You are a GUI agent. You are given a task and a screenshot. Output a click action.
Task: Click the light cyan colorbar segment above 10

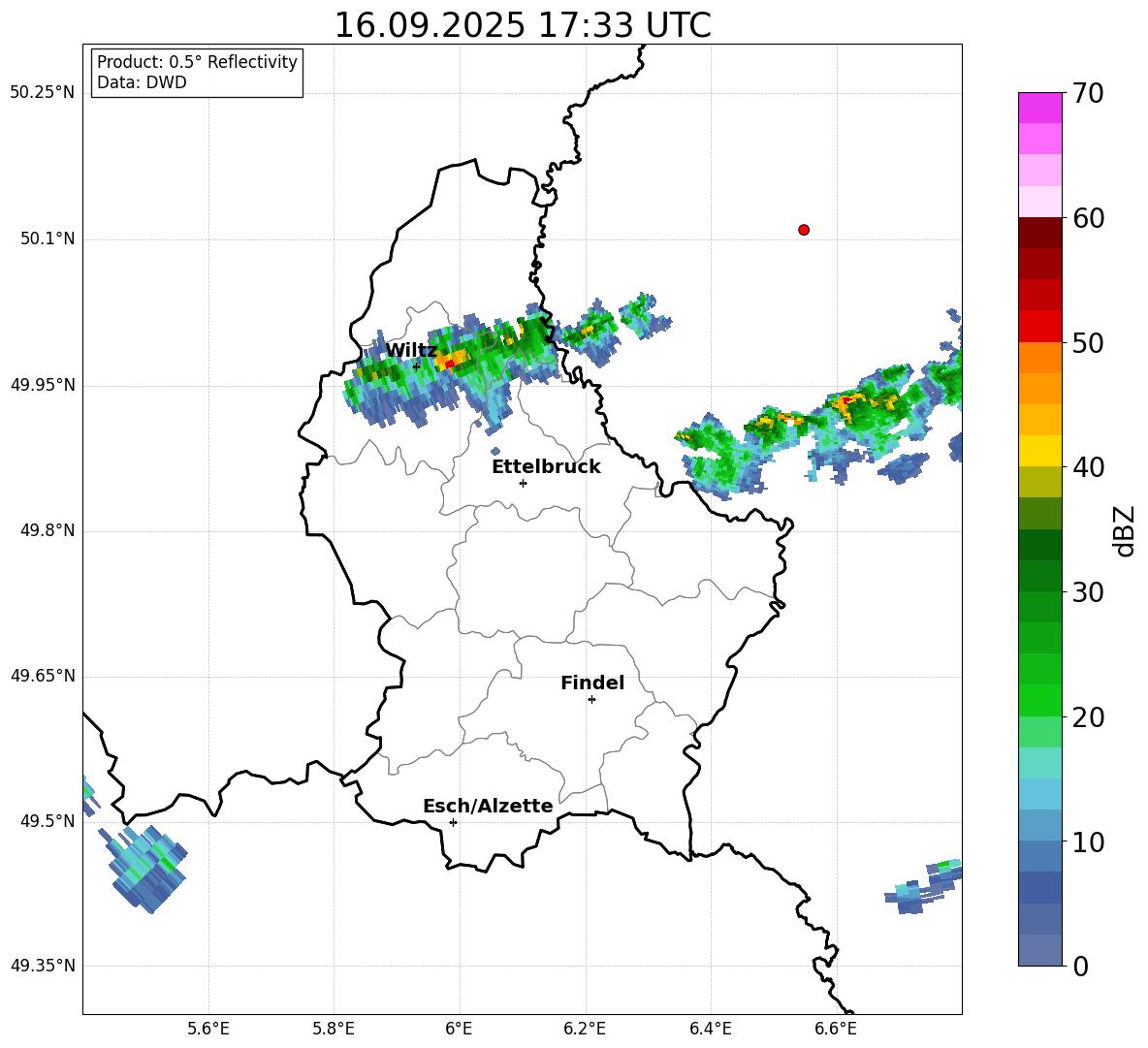coord(1040,794)
